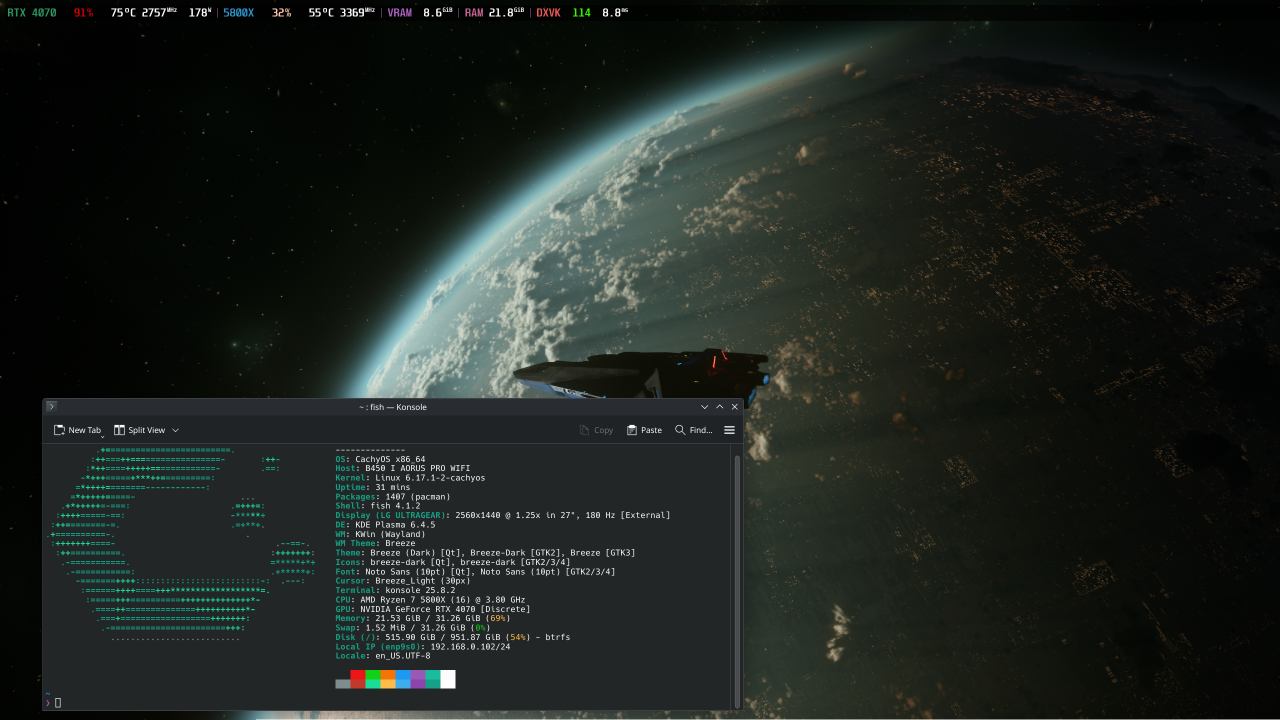Click the "~ : fish — Konsole" window title
This screenshot has width=1280, height=720.
(393, 407)
